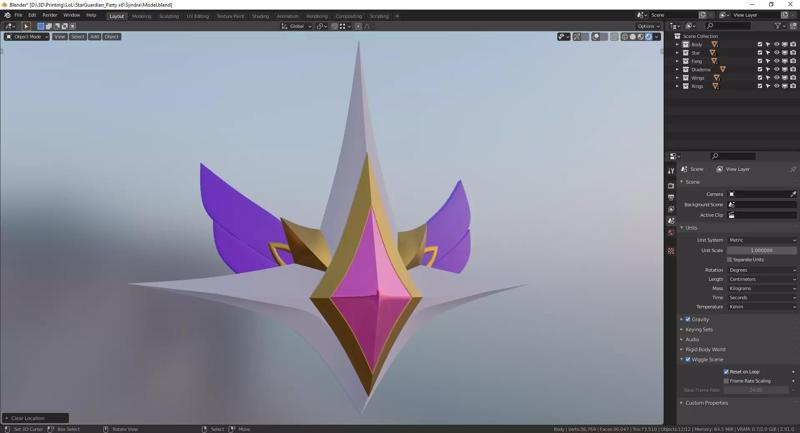Switch to material preview shading

tap(640, 37)
